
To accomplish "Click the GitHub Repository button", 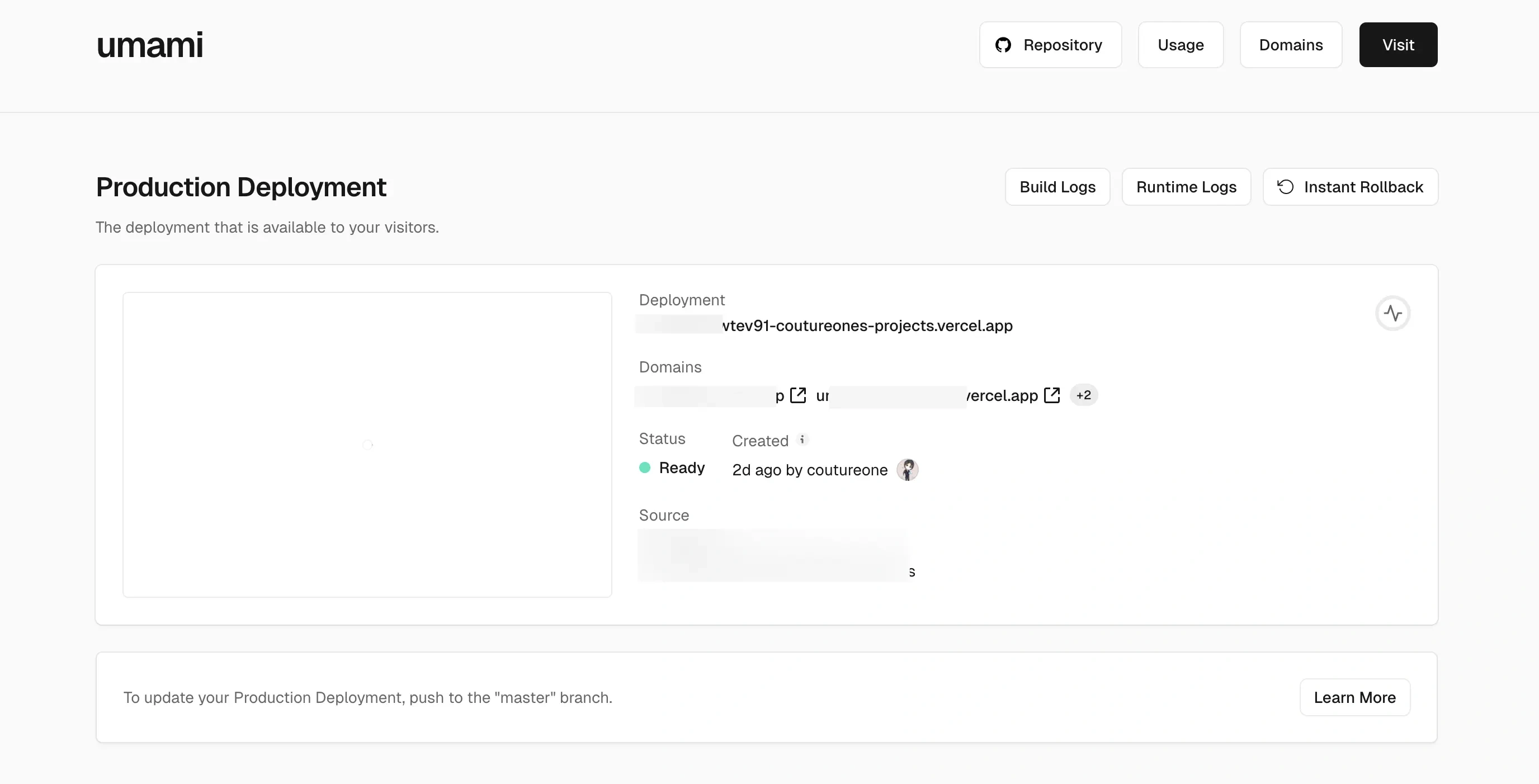I will pyautogui.click(x=1050, y=45).
